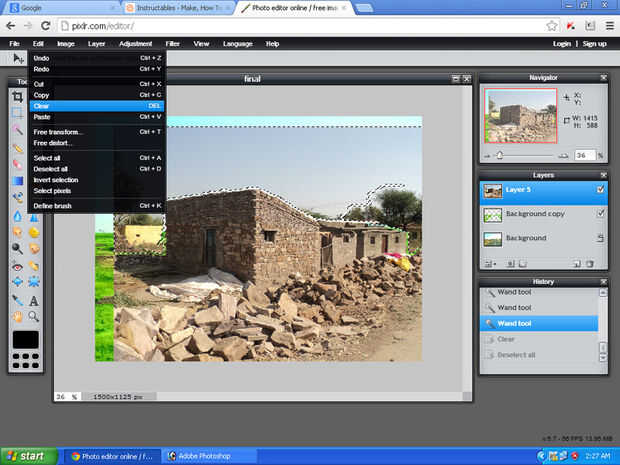Choose Invert selection from Edit menu
This screenshot has width=620, height=465.
(97, 180)
